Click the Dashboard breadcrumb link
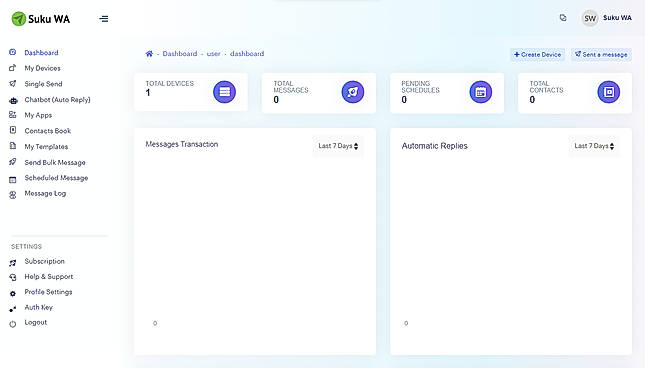This screenshot has width=645, height=368. 180,54
